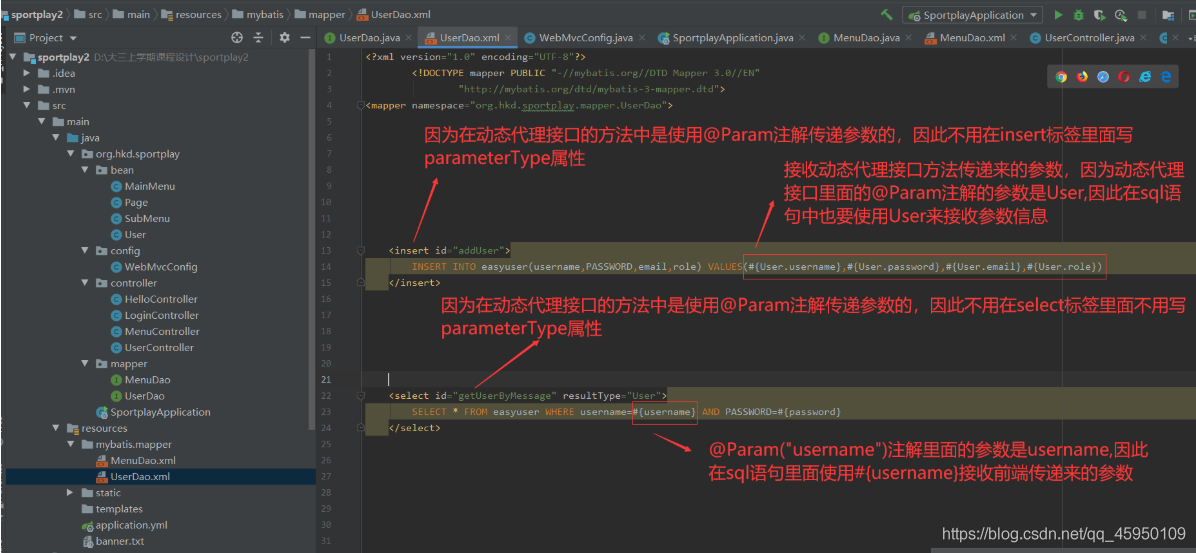Click fold marker beside select tag
1196x553 pixels.
coord(361,395)
